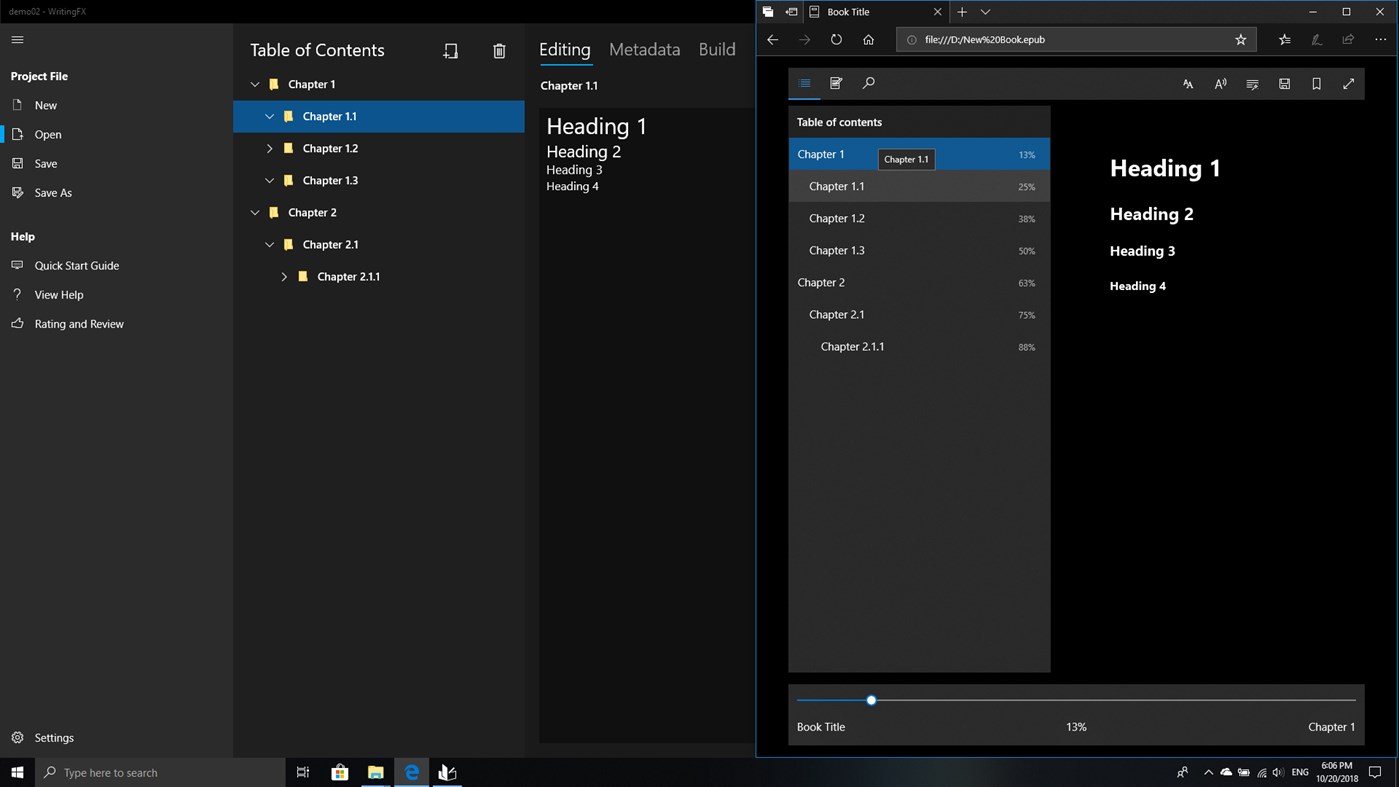This screenshot has width=1399, height=787.
Task: Add a bookmark to the current page
Action: point(1316,84)
